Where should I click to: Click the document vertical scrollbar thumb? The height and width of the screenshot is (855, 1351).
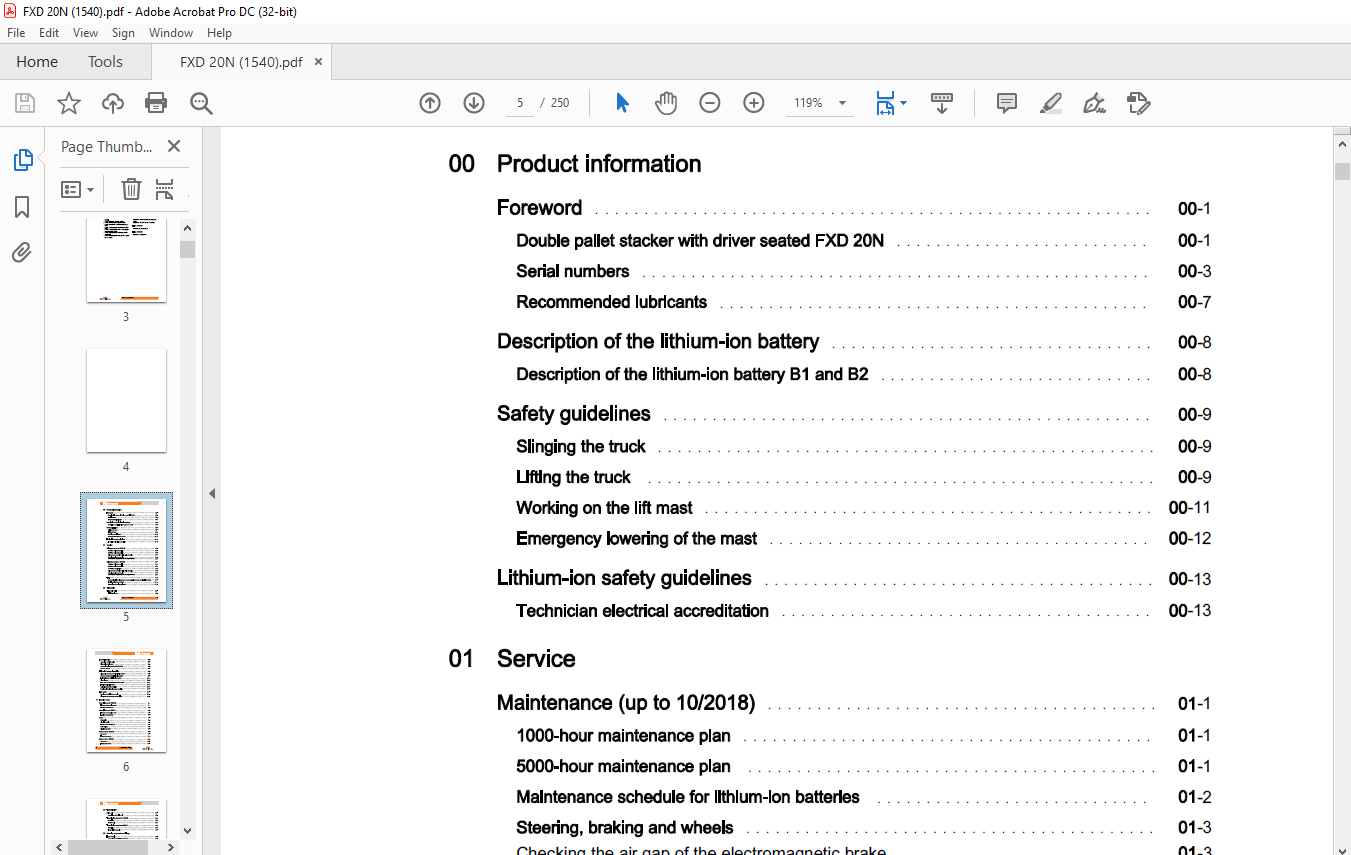pyautogui.click(x=1342, y=171)
